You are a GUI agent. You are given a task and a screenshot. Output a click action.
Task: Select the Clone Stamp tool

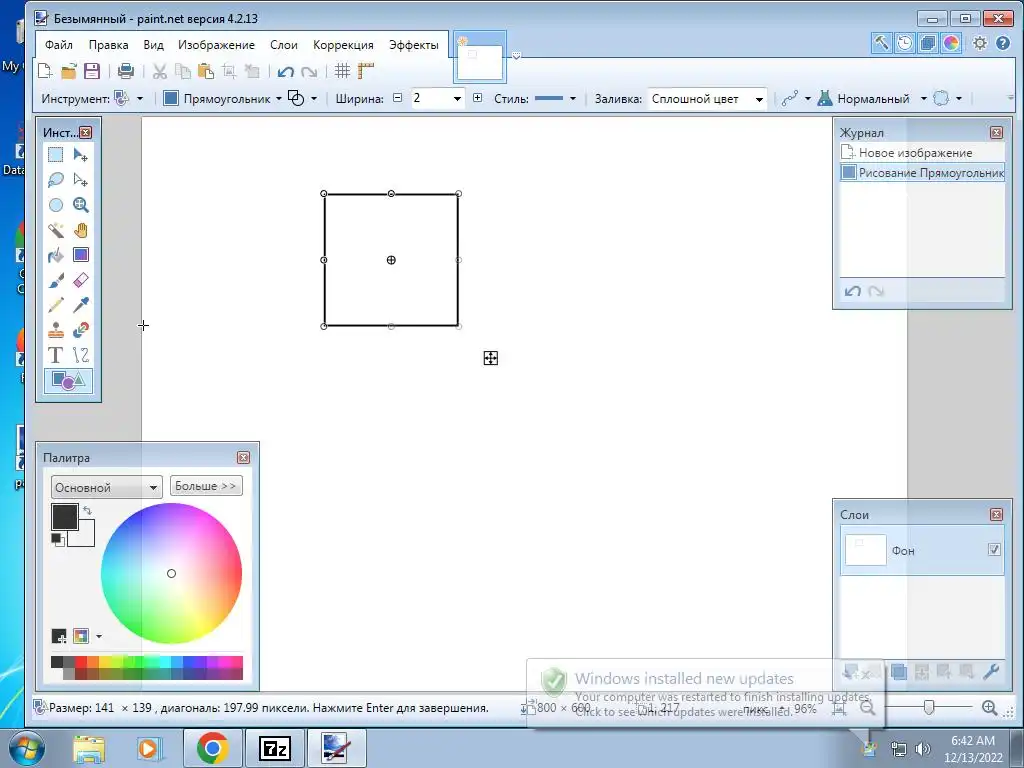click(x=56, y=330)
